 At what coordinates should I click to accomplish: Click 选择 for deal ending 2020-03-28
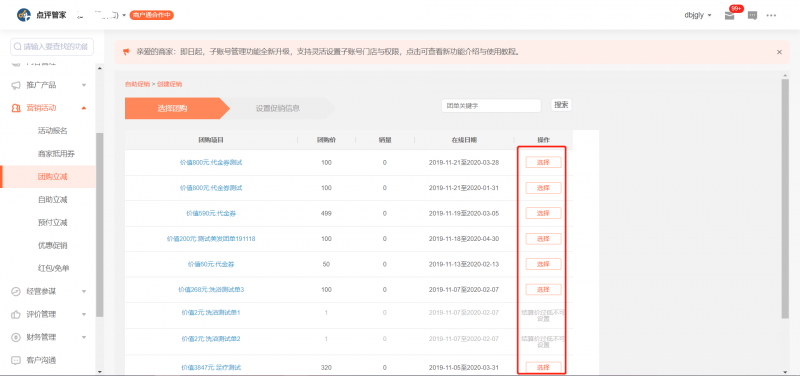click(x=543, y=162)
